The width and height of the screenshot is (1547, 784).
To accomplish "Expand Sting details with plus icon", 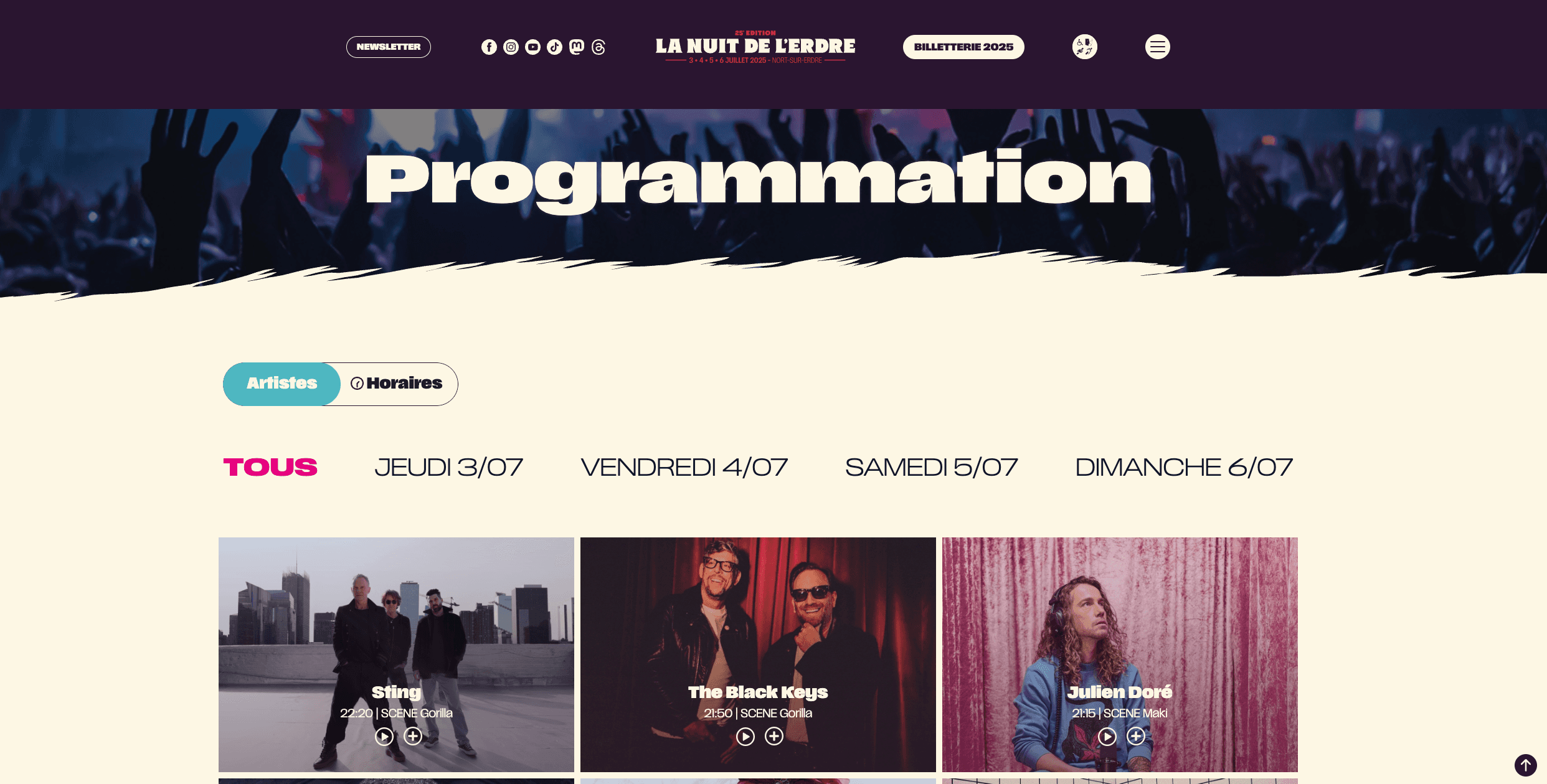I will tap(413, 736).
